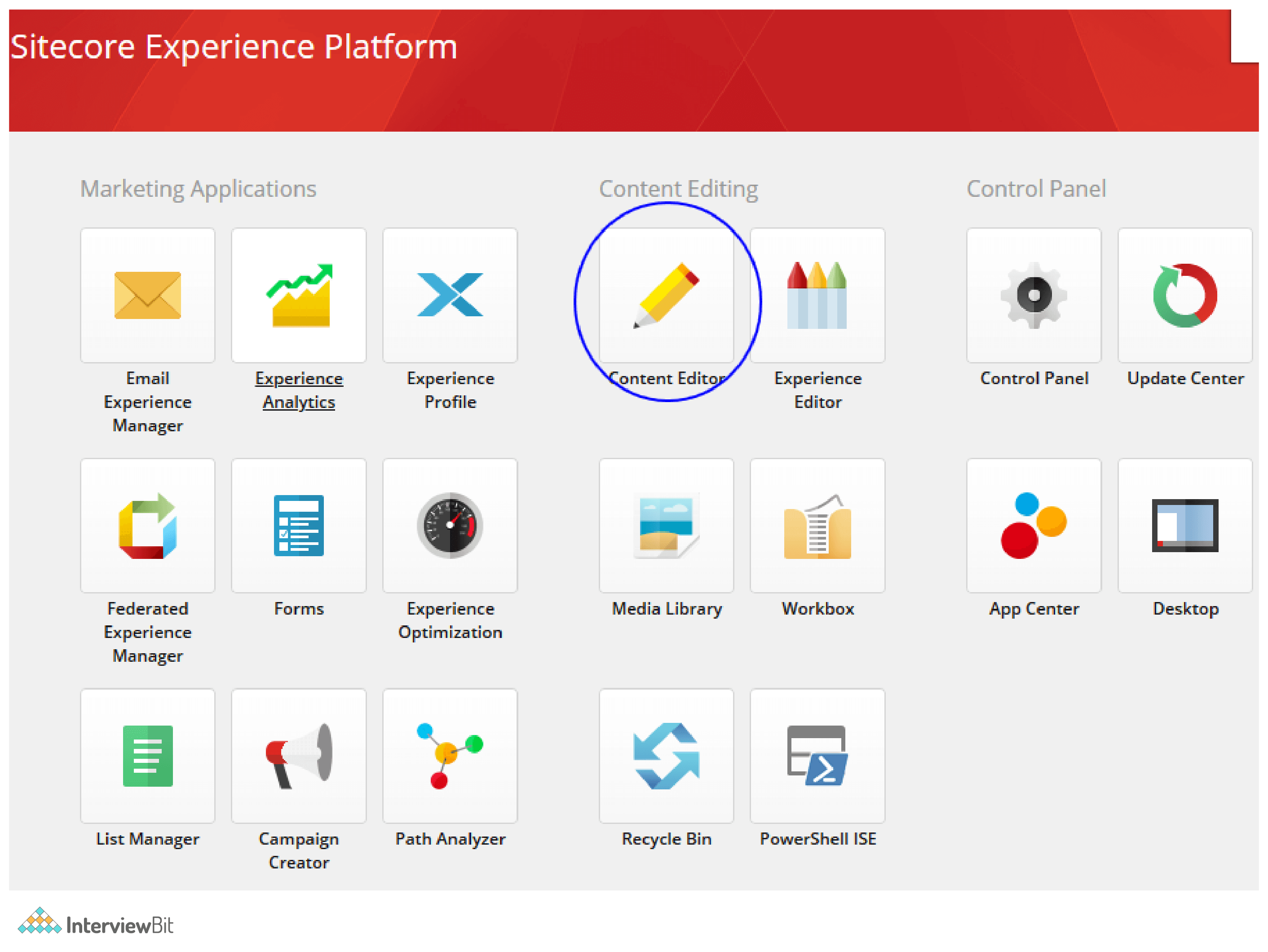Open Content Editor pencil icon
The width and height of the screenshot is (1268, 952).
(x=667, y=295)
